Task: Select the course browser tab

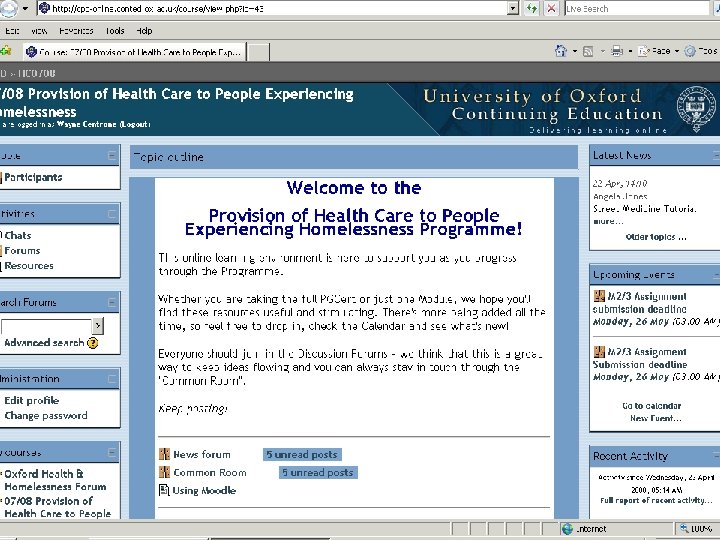Action: 135,52
